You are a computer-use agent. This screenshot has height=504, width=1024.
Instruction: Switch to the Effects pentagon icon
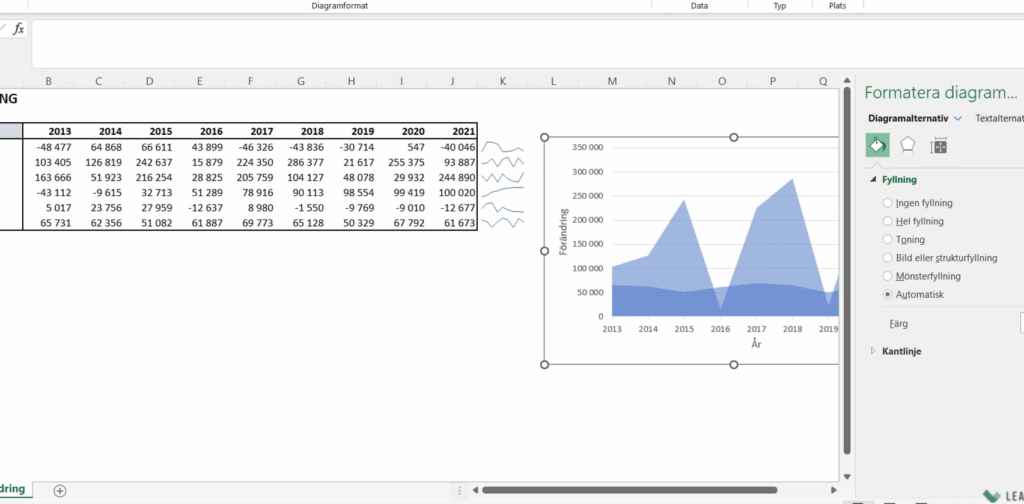(907, 146)
